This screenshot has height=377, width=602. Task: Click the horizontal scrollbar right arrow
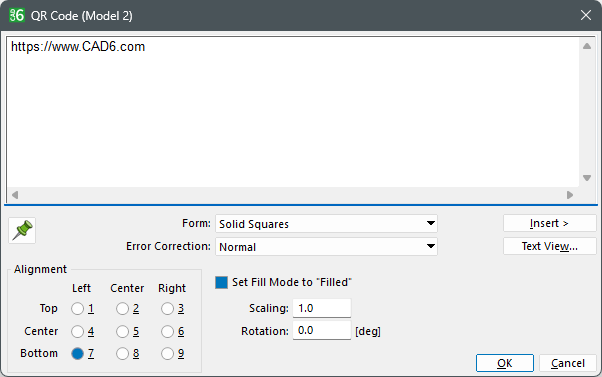(570, 195)
